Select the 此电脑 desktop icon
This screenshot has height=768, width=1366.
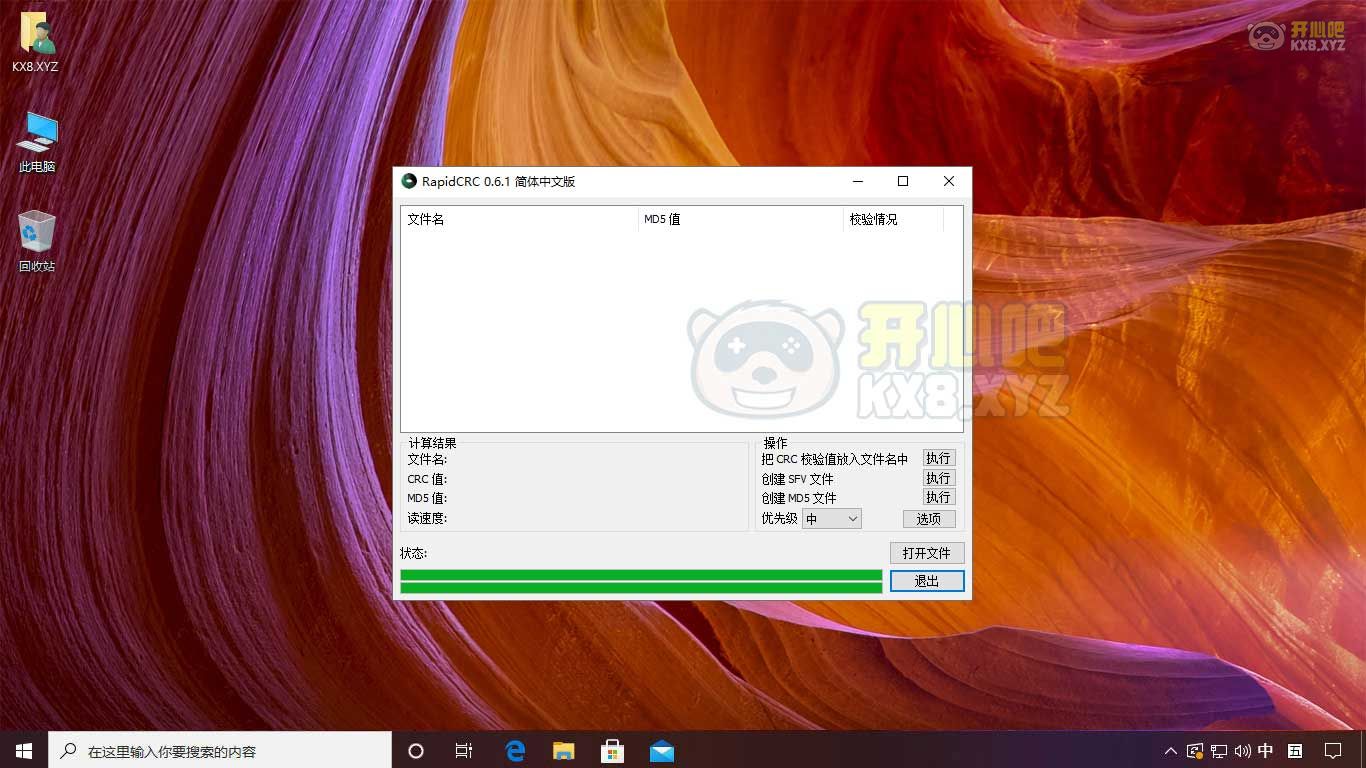click(37, 142)
